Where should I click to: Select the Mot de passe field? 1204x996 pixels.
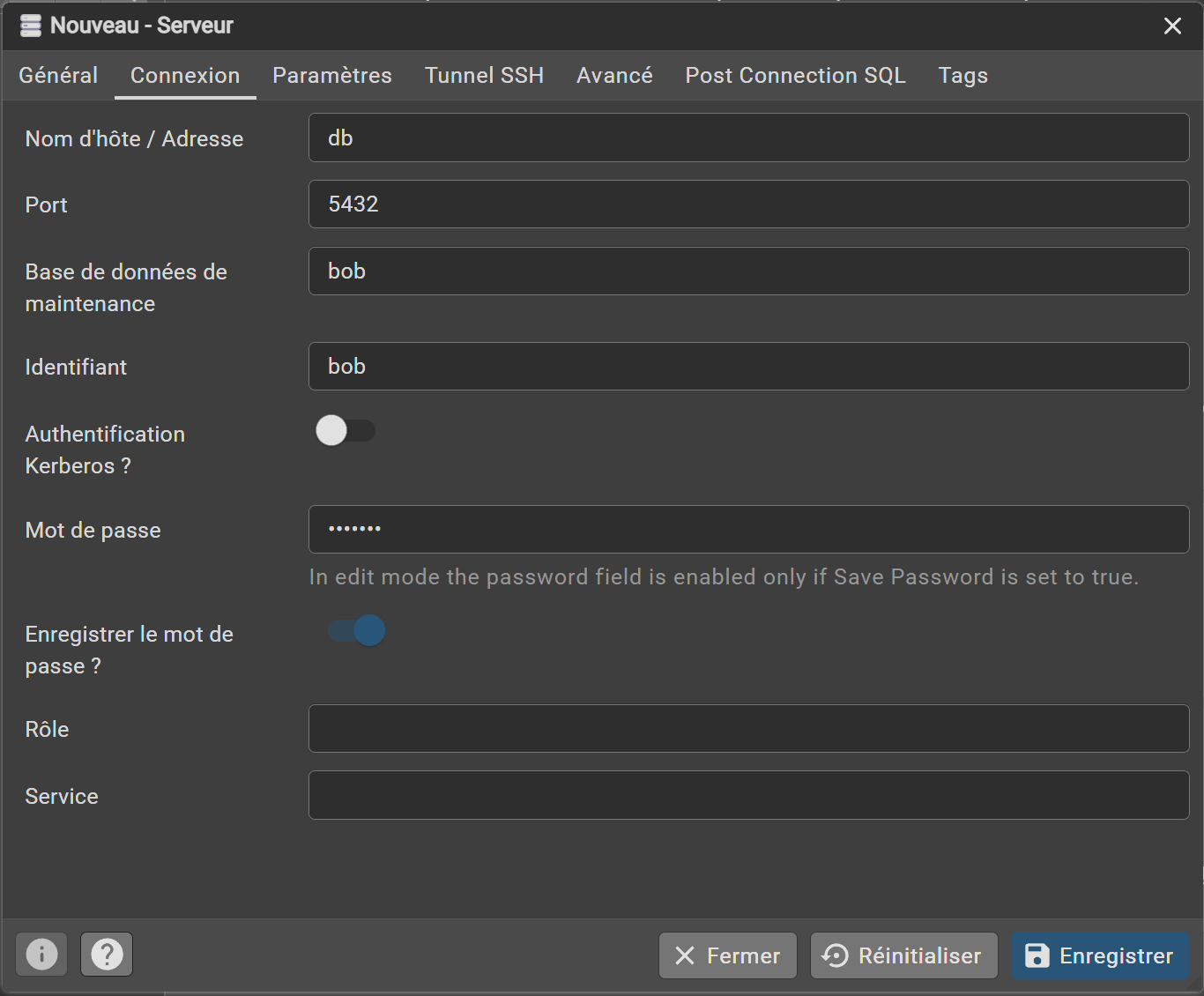748,529
